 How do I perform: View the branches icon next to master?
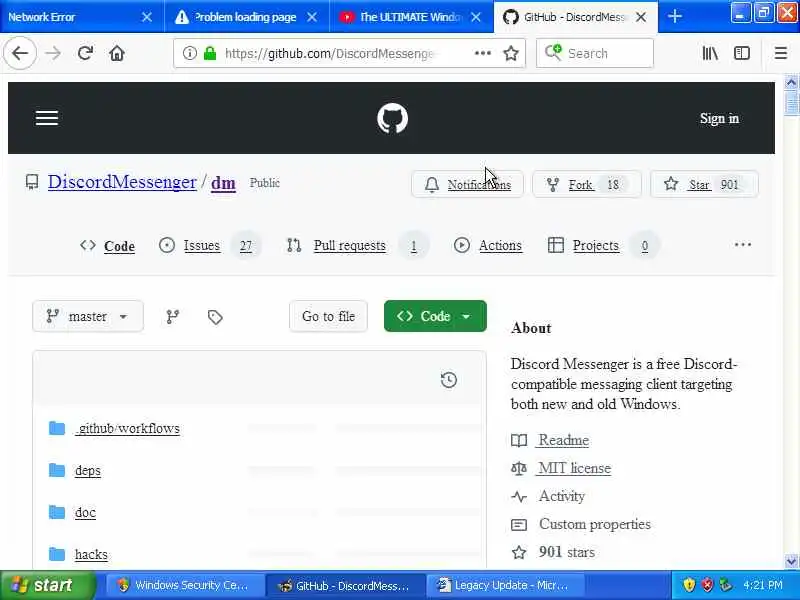pos(172,316)
